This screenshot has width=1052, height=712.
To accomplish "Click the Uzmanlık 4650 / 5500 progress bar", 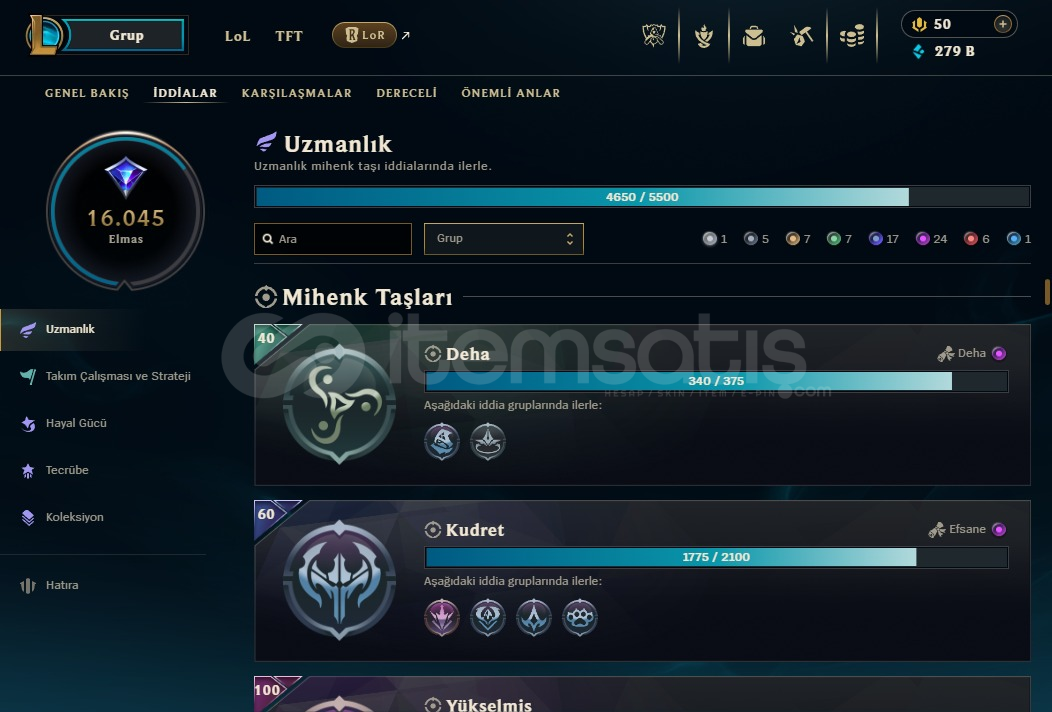I will pos(642,197).
